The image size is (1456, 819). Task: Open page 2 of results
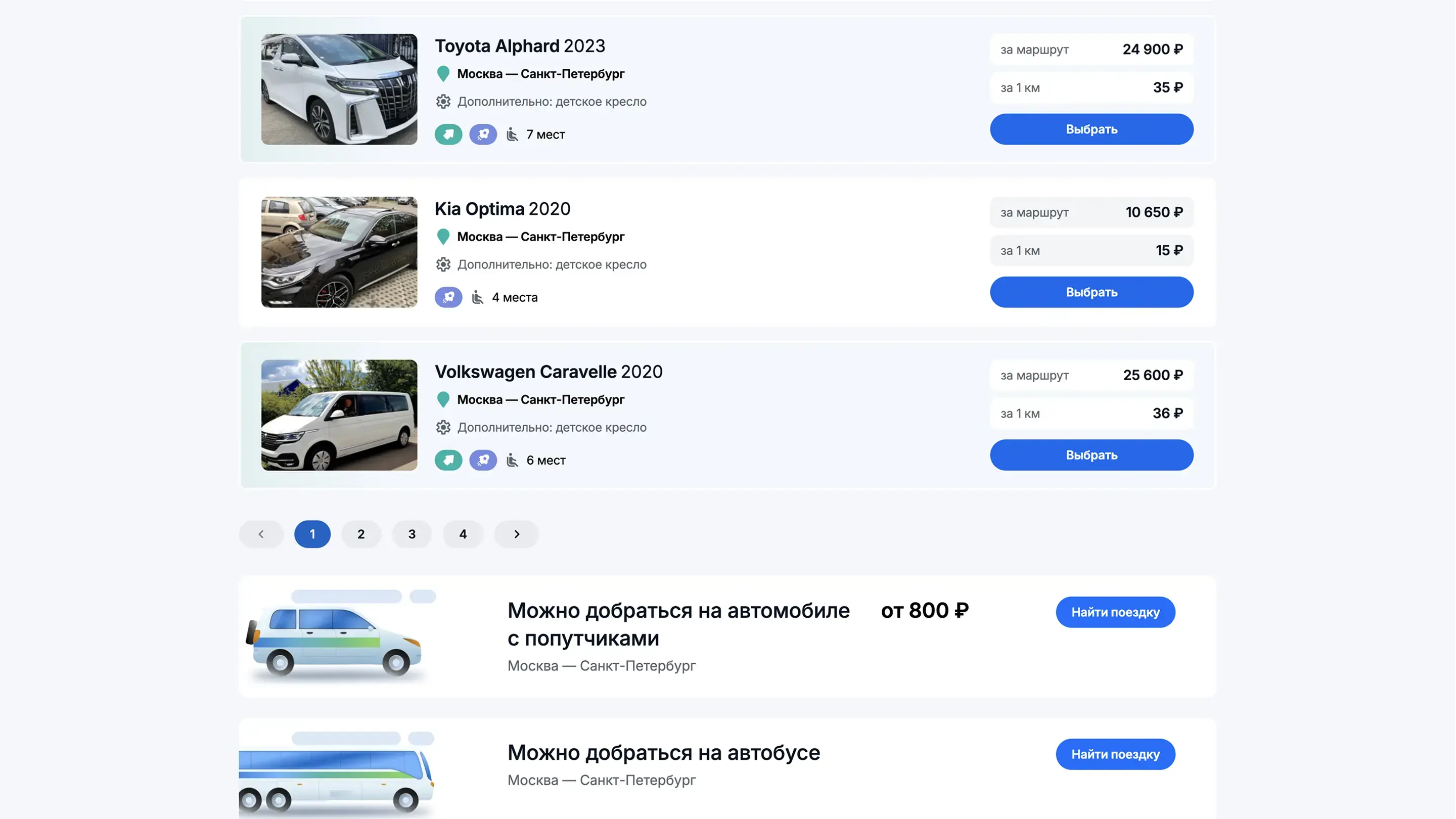360,534
